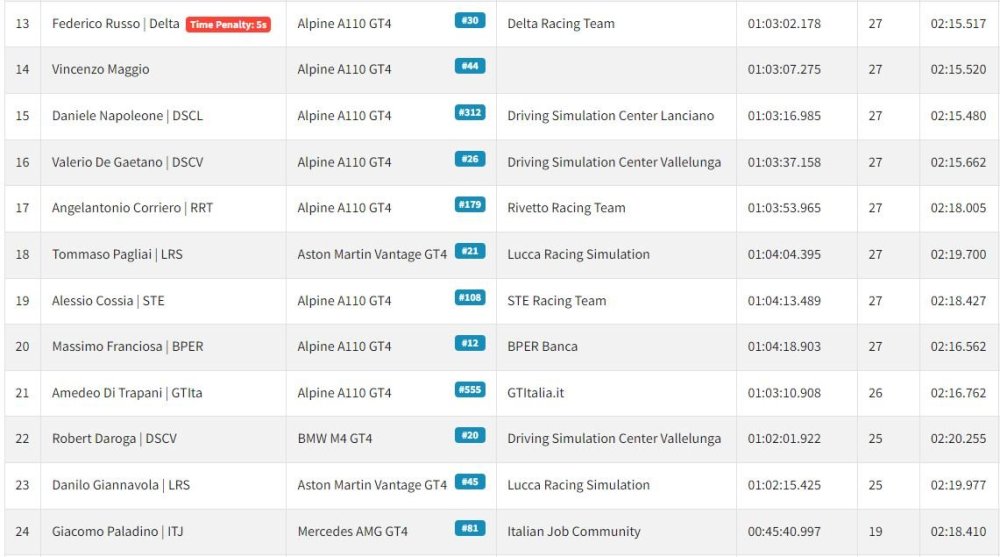Click the #108 car number badge
This screenshot has height=557, width=1000.
pyautogui.click(x=470, y=297)
